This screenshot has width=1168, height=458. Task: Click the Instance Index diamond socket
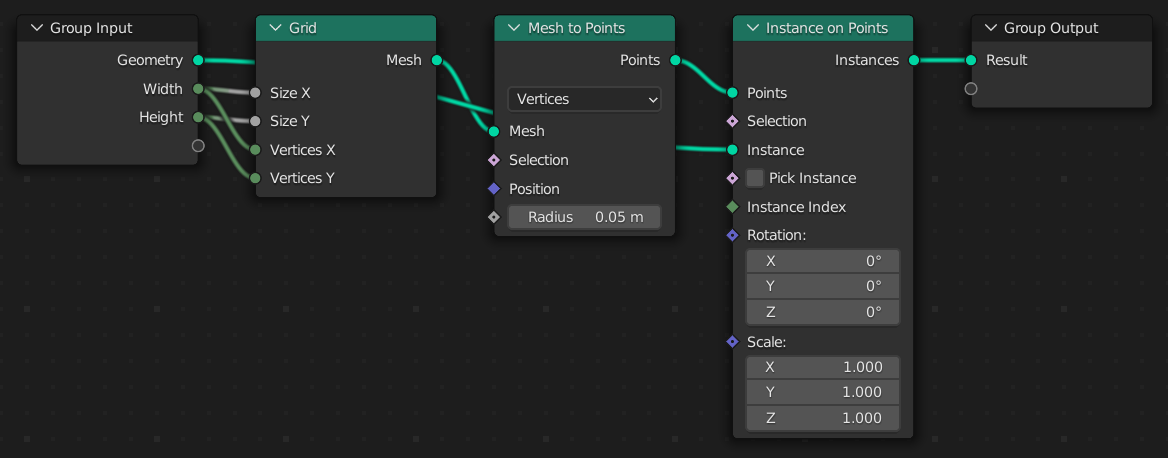coord(732,207)
